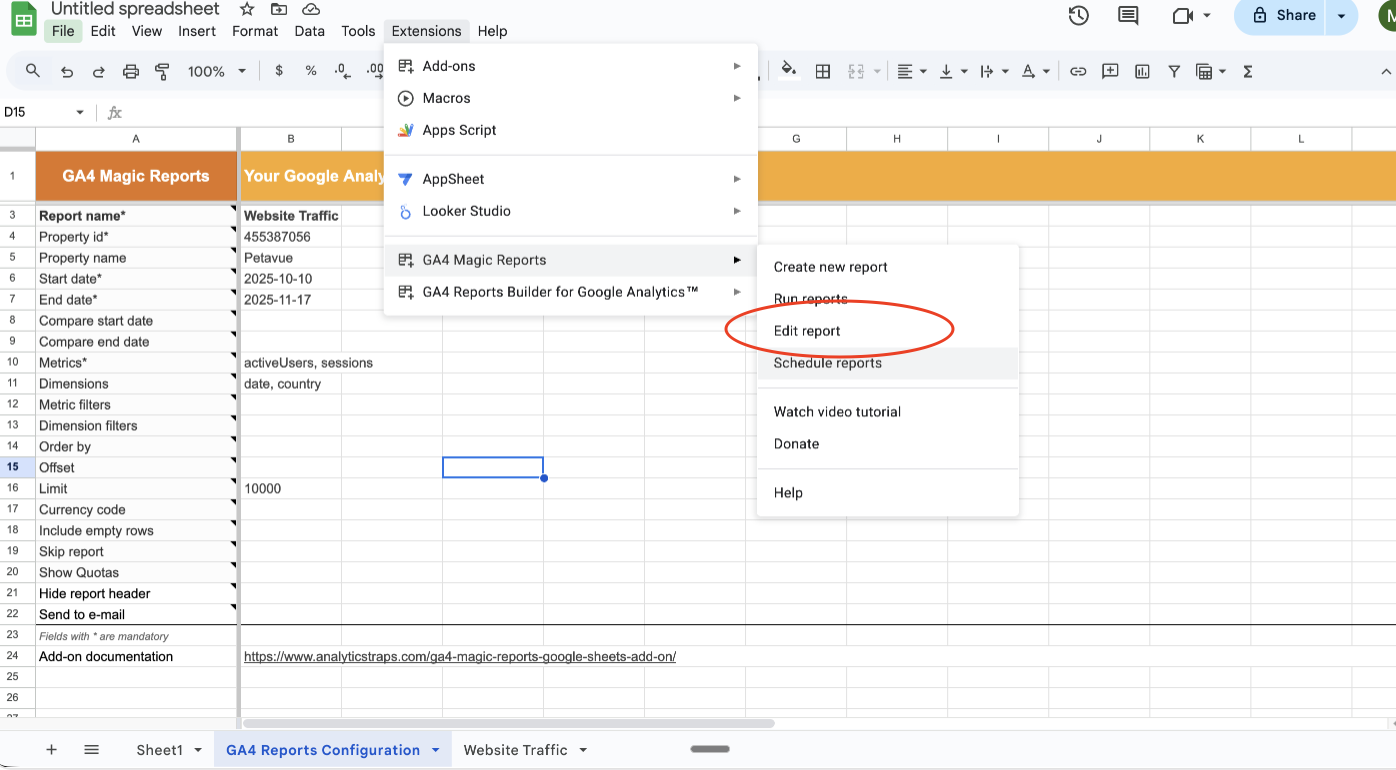
Task: Print the spreadsheet
Action: point(131,71)
